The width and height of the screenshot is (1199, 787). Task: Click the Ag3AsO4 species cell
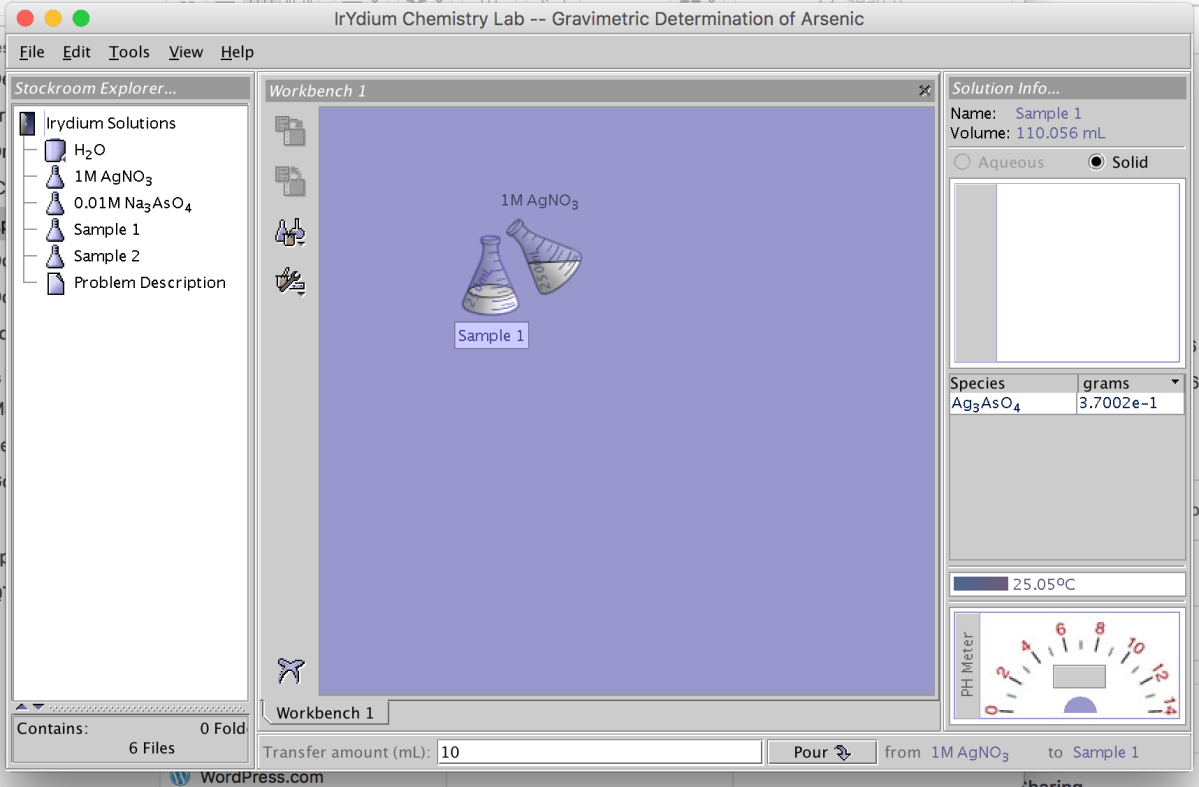(x=1012, y=404)
